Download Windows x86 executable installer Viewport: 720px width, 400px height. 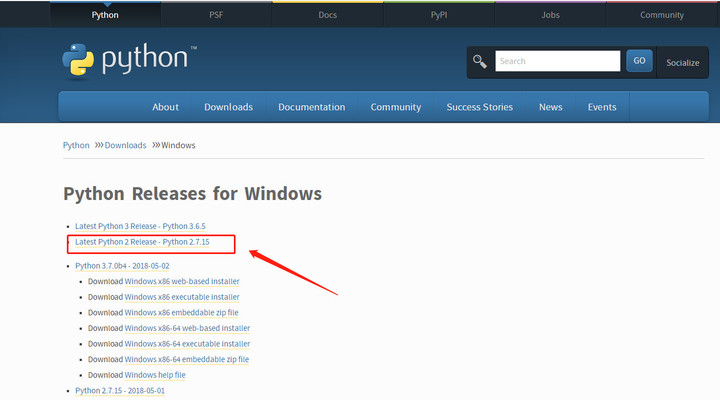point(182,297)
